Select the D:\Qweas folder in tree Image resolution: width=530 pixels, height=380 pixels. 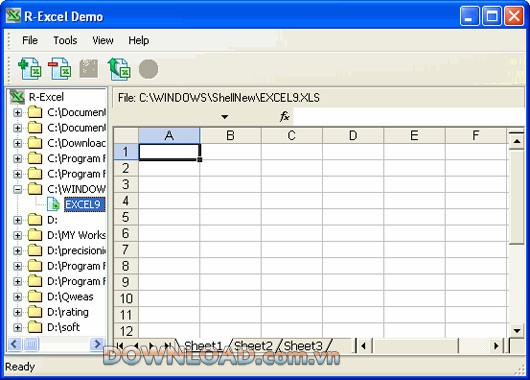[x=70, y=297]
